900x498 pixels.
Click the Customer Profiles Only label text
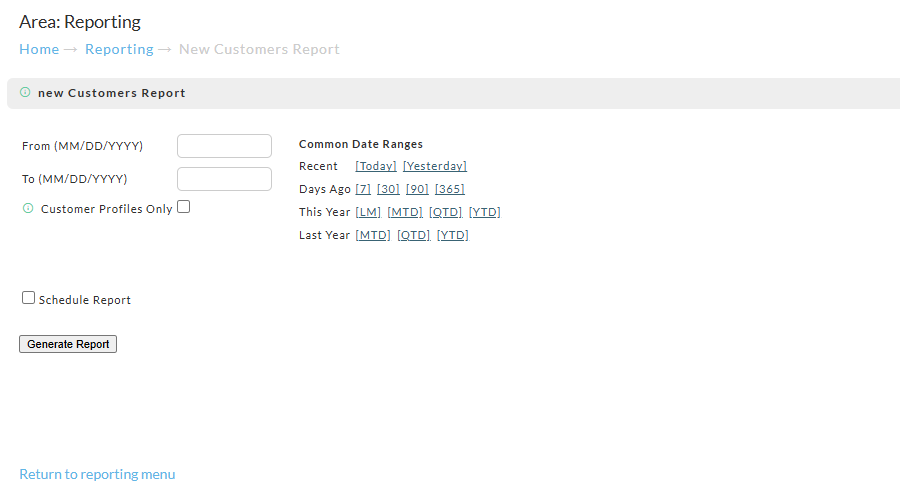(106, 209)
